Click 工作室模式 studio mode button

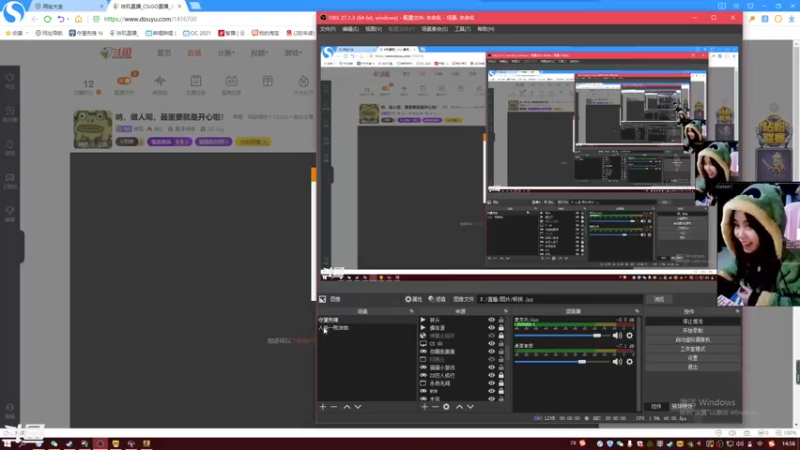tap(692, 349)
